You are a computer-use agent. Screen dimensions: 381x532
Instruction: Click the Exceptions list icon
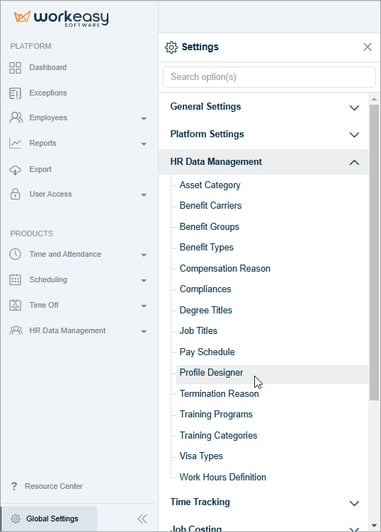click(15, 93)
